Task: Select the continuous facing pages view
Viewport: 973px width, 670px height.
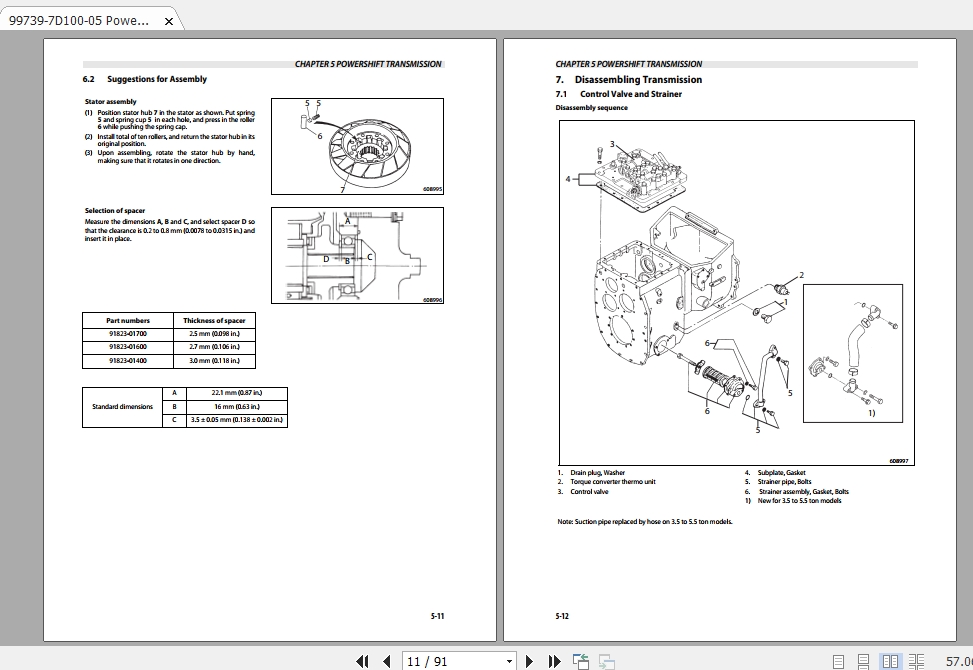Action: (917, 661)
